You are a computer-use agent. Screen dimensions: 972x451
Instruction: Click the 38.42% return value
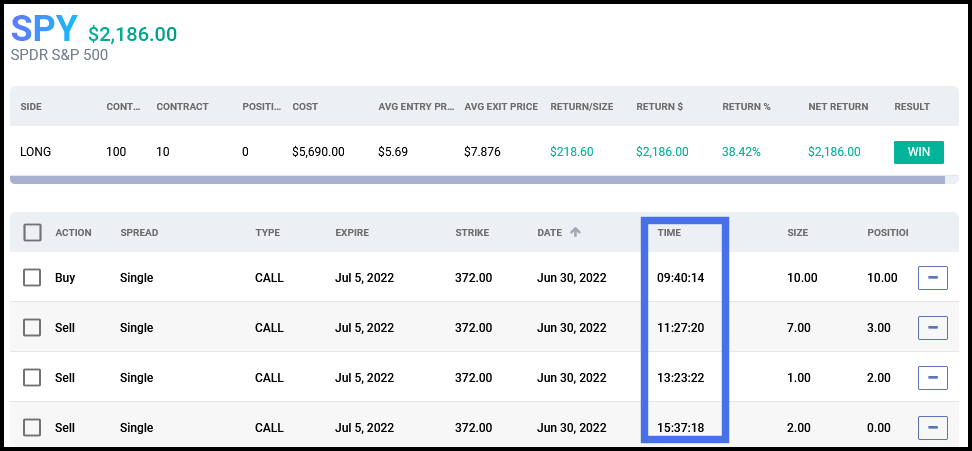(x=741, y=152)
